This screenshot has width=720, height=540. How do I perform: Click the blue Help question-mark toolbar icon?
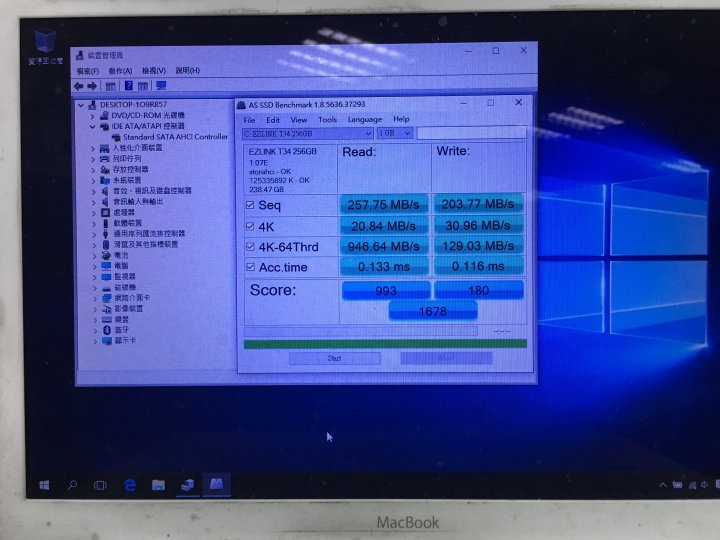(129, 85)
